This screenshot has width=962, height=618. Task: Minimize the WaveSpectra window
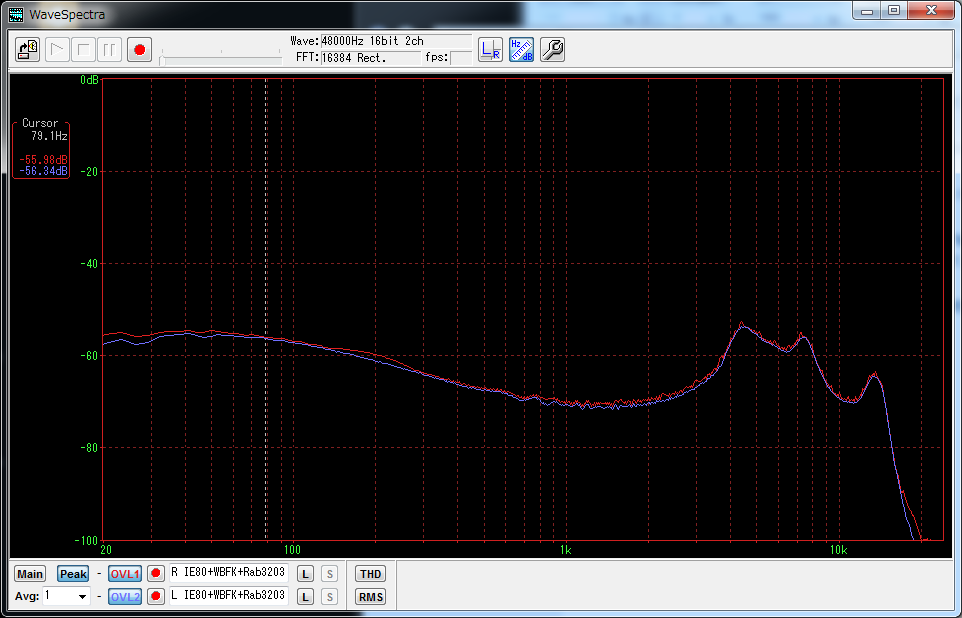pyautogui.click(x=867, y=10)
